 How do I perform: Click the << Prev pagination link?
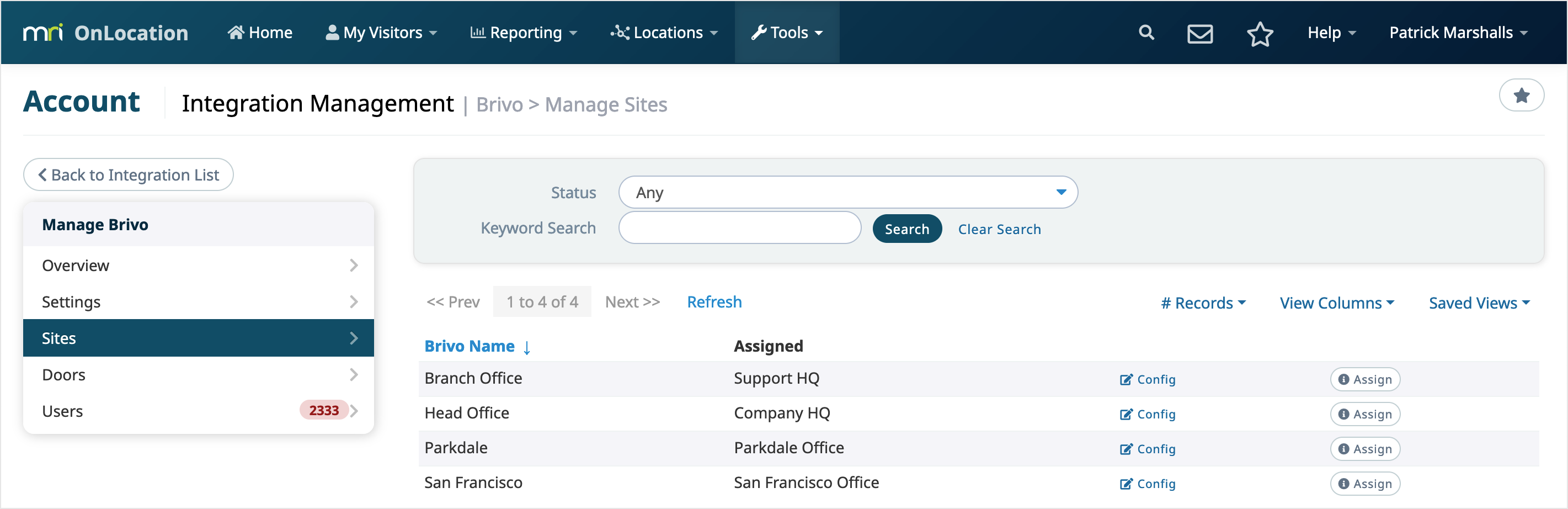coord(453,301)
